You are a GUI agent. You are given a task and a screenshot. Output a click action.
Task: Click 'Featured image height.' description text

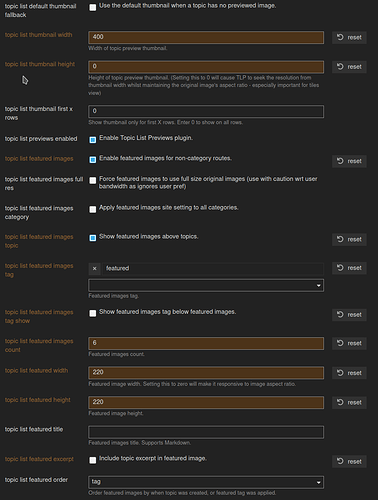click(116, 413)
